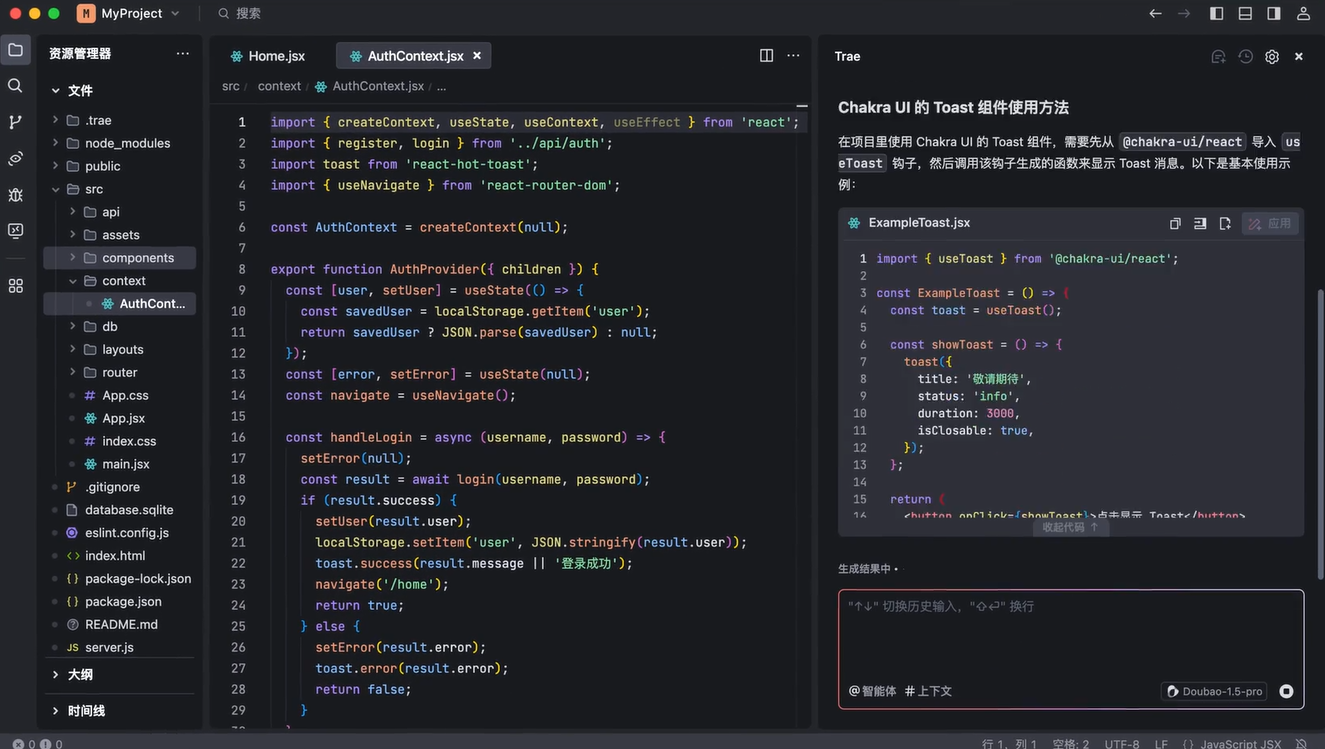Open the Search view in activity bar
Image resolution: width=1325 pixels, height=749 pixels.
(15, 86)
